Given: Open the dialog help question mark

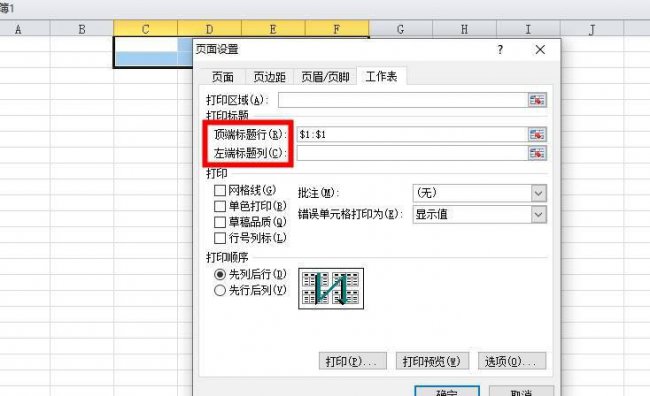Looking at the screenshot, I should point(500,50).
